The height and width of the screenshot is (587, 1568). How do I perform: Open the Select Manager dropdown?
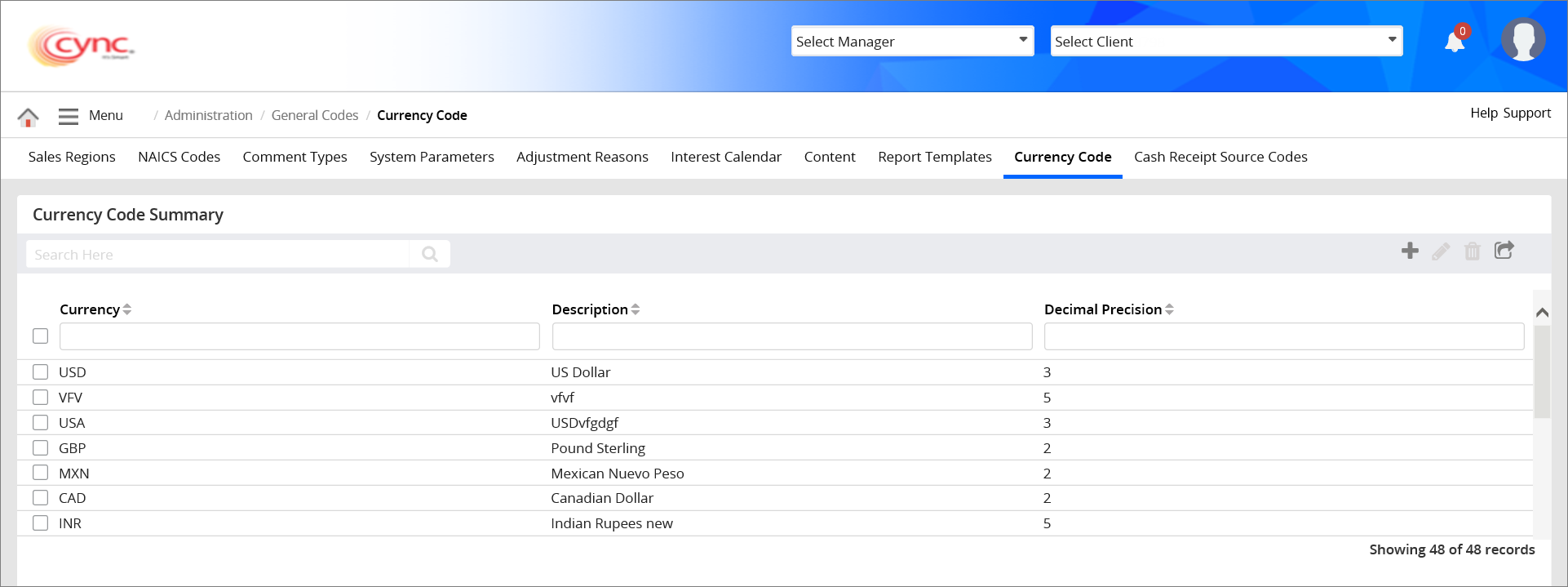tap(912, 42)
